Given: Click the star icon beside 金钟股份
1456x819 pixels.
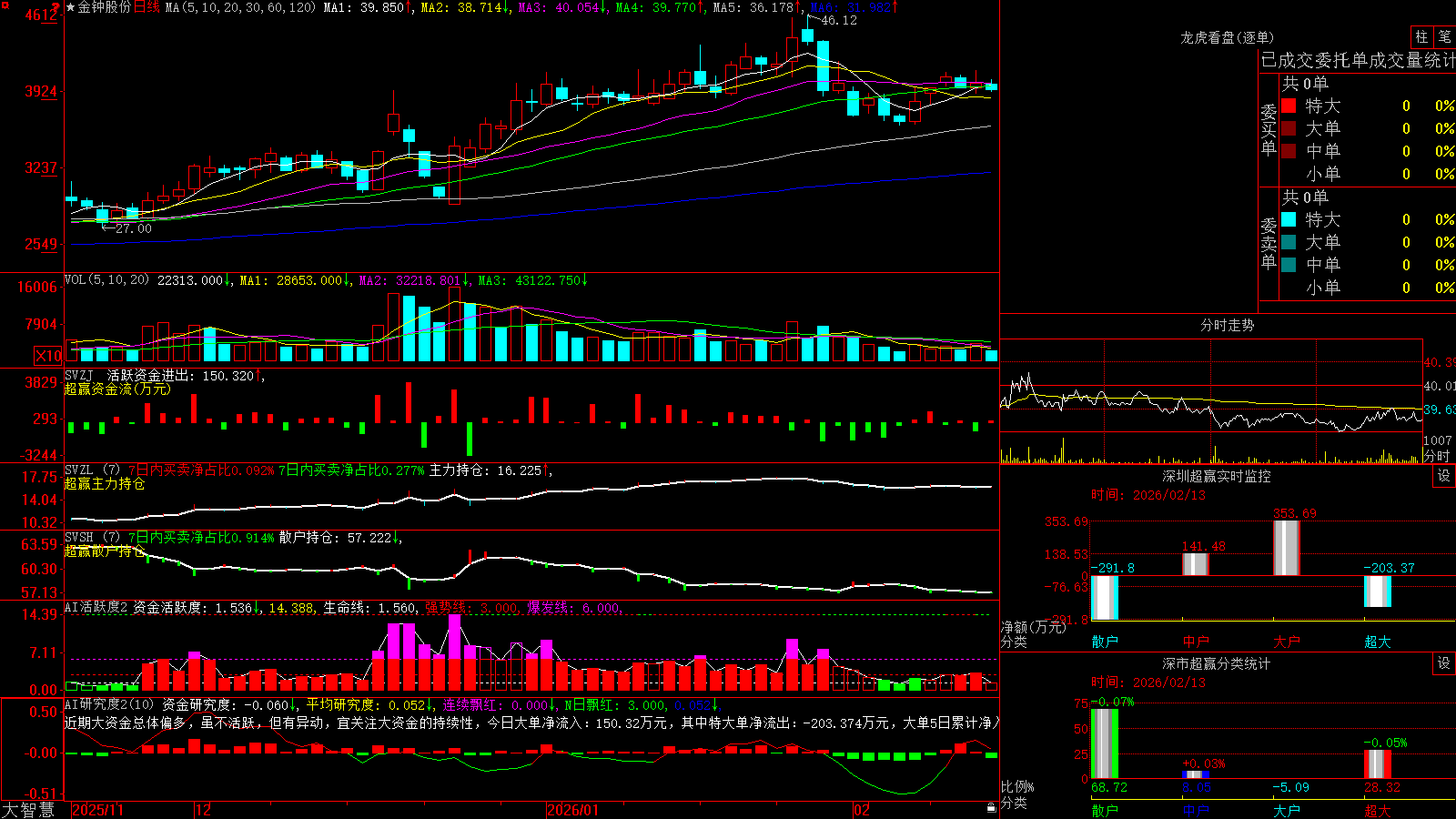Looking at the screenshot, I should tap(70, 7).
